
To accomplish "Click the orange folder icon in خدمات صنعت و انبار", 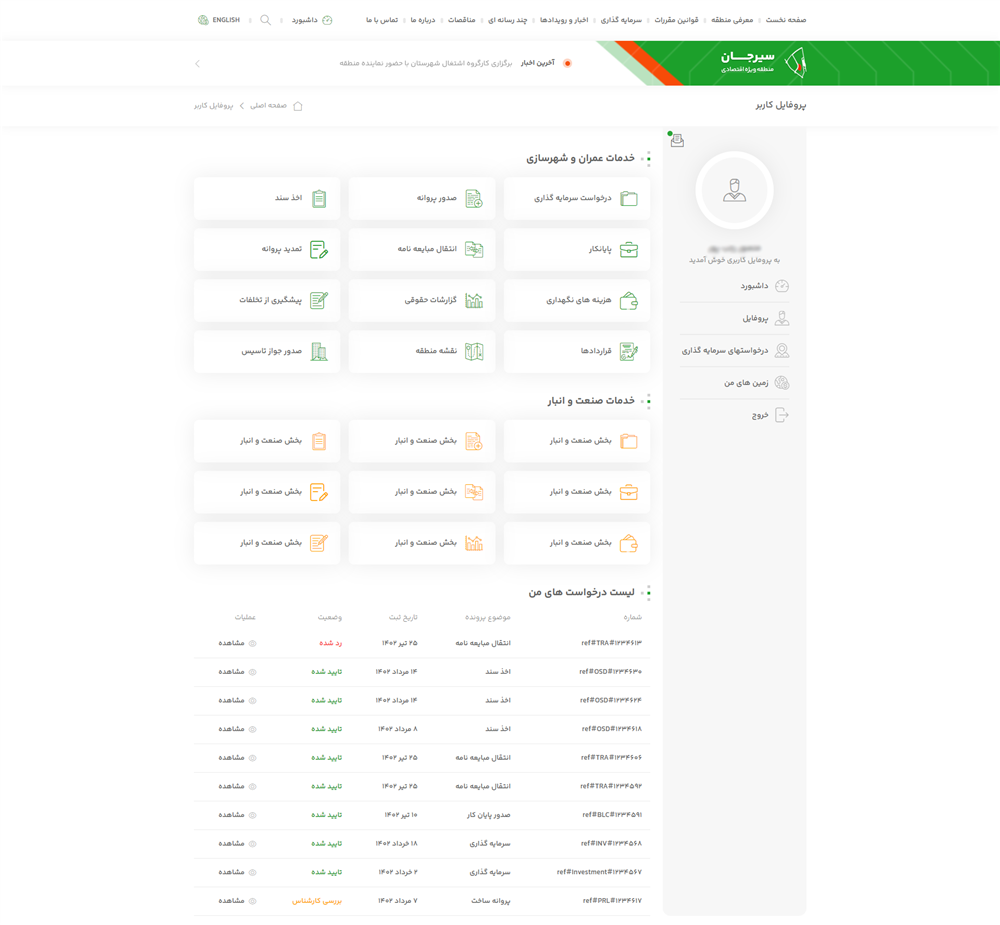I will tap(629, 441).
